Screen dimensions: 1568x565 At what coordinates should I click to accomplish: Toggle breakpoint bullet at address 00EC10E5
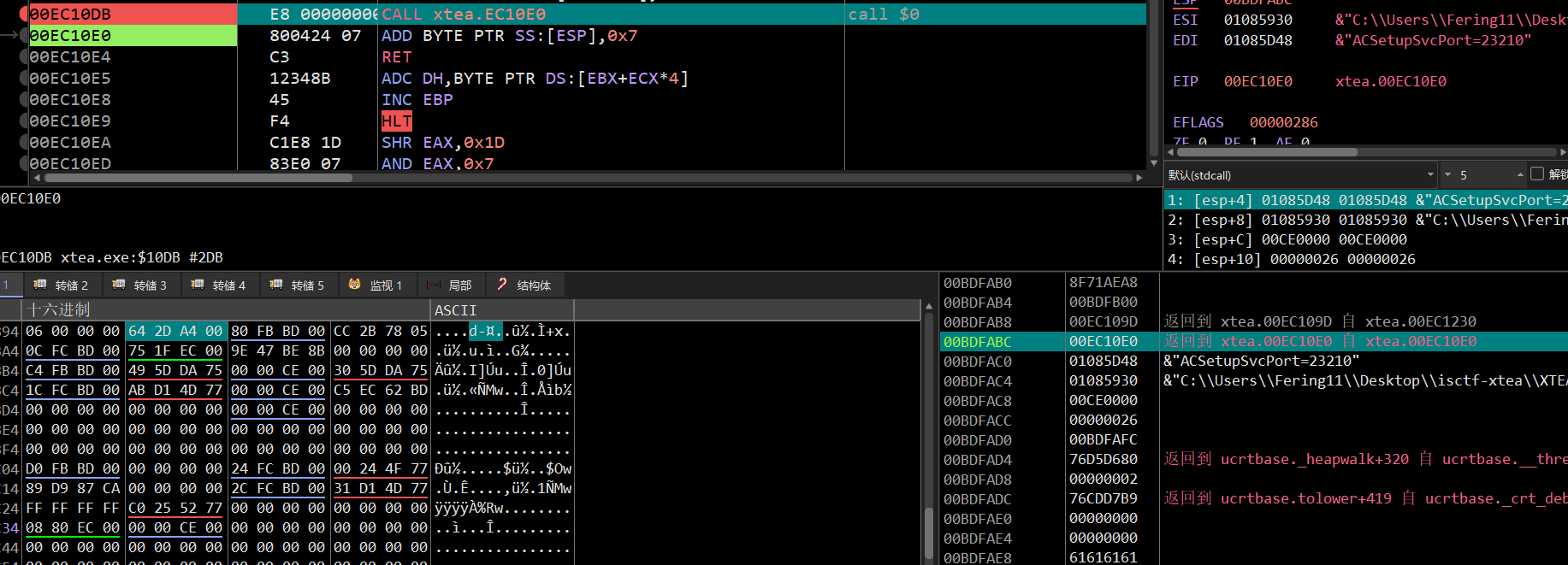coord(24,79)
